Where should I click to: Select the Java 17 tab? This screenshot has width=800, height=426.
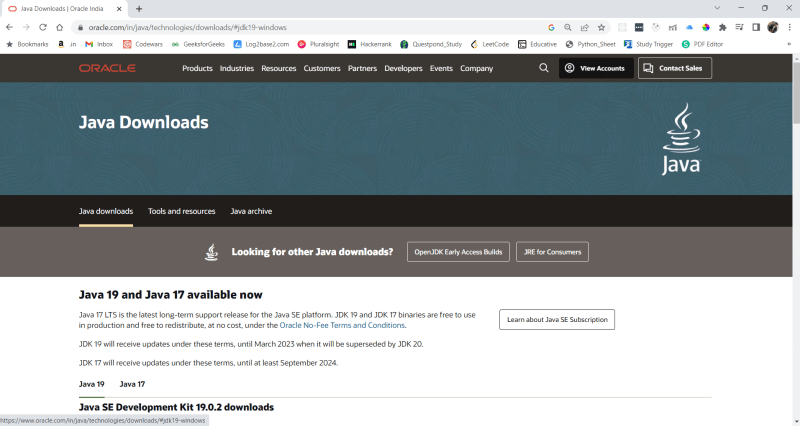tap(132, 384)
